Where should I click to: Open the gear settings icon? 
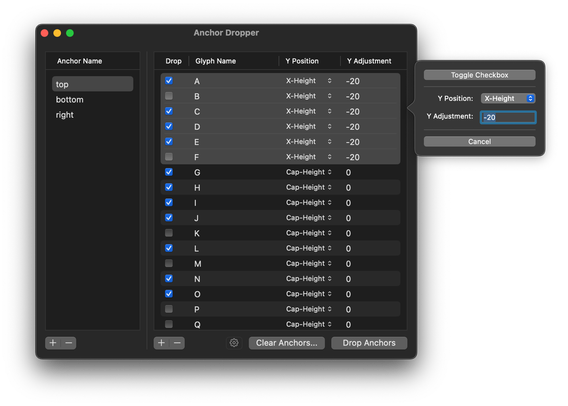(234, 343)
